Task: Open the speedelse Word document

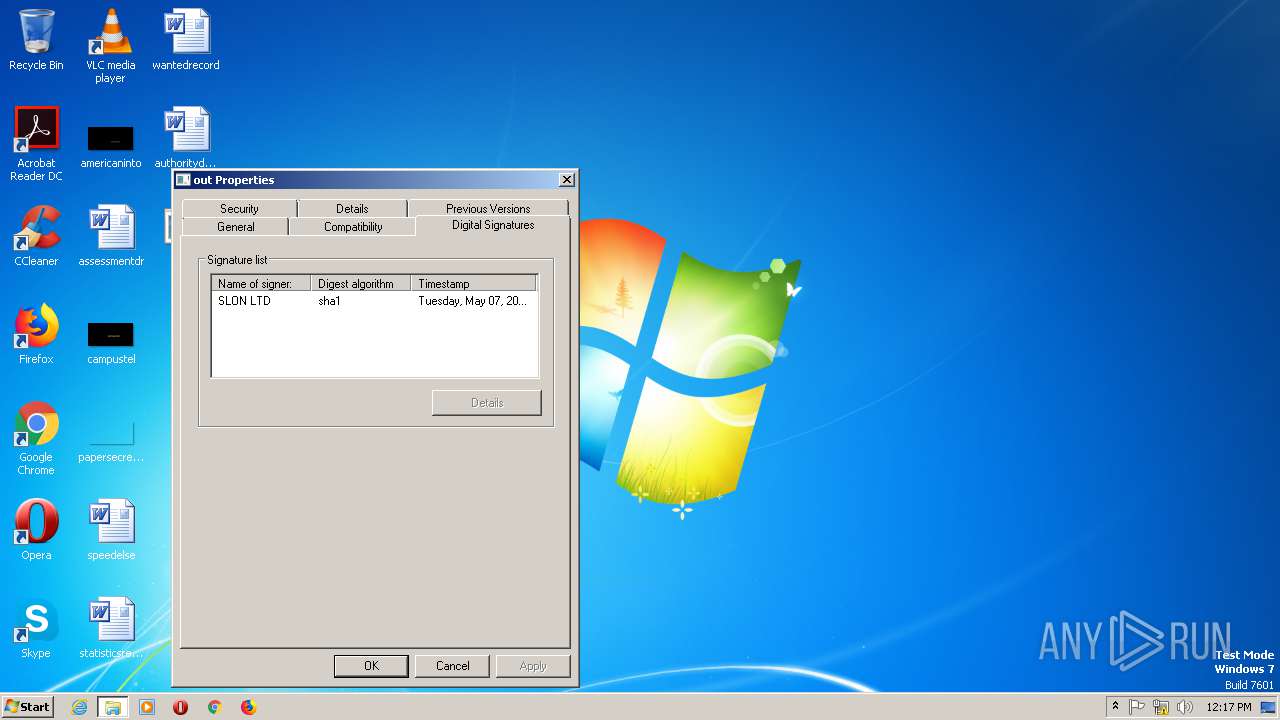Action: pos(110,530)
